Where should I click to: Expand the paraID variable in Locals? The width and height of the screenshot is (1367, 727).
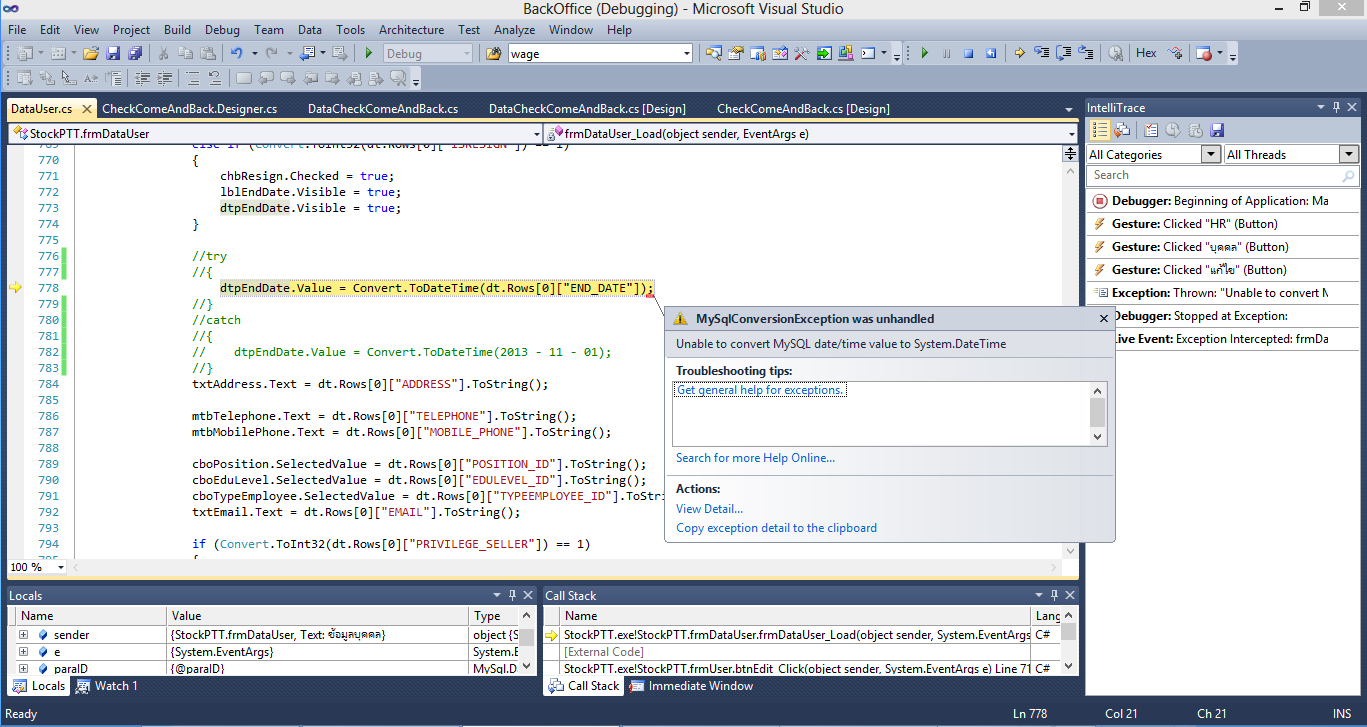(23, 668)
